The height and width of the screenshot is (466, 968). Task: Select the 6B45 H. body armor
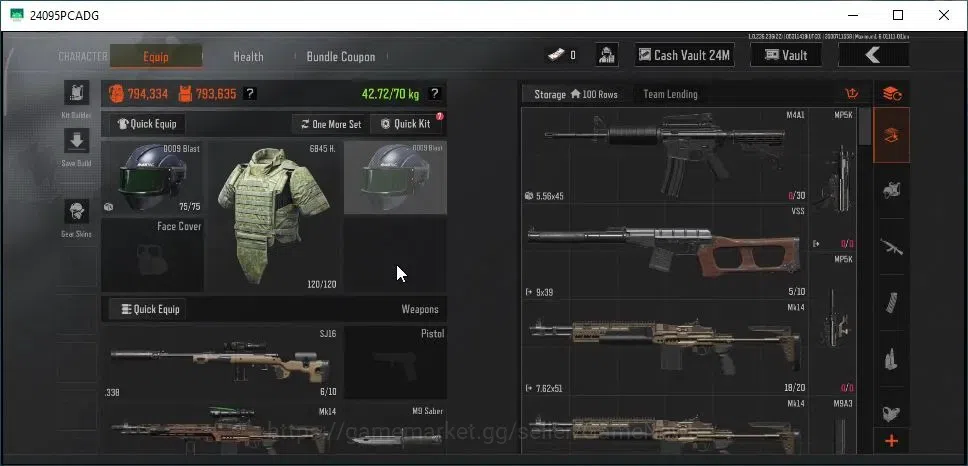point(273,216)
